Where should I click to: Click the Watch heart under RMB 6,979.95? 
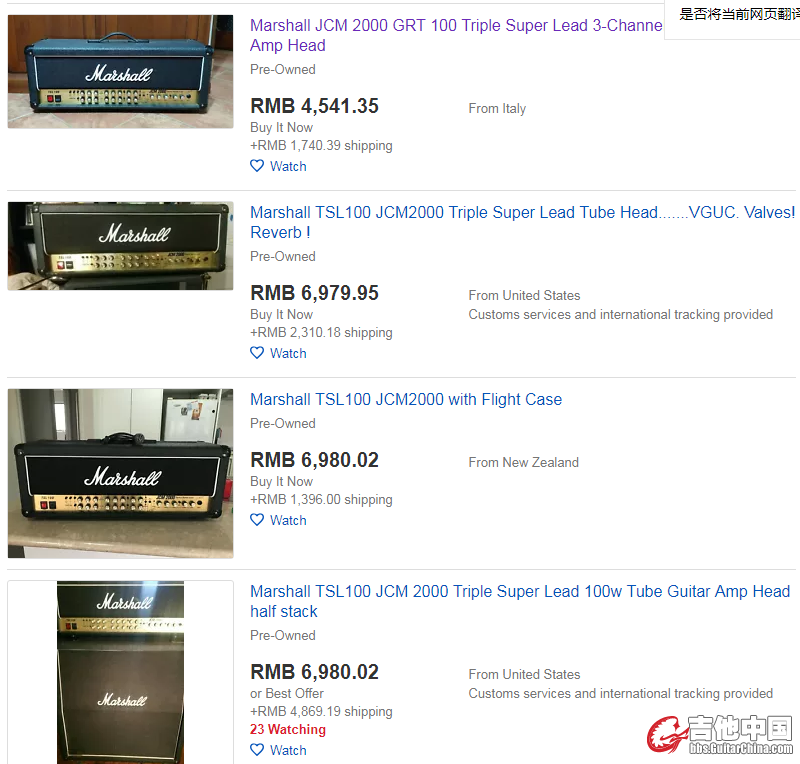[257, 353]
